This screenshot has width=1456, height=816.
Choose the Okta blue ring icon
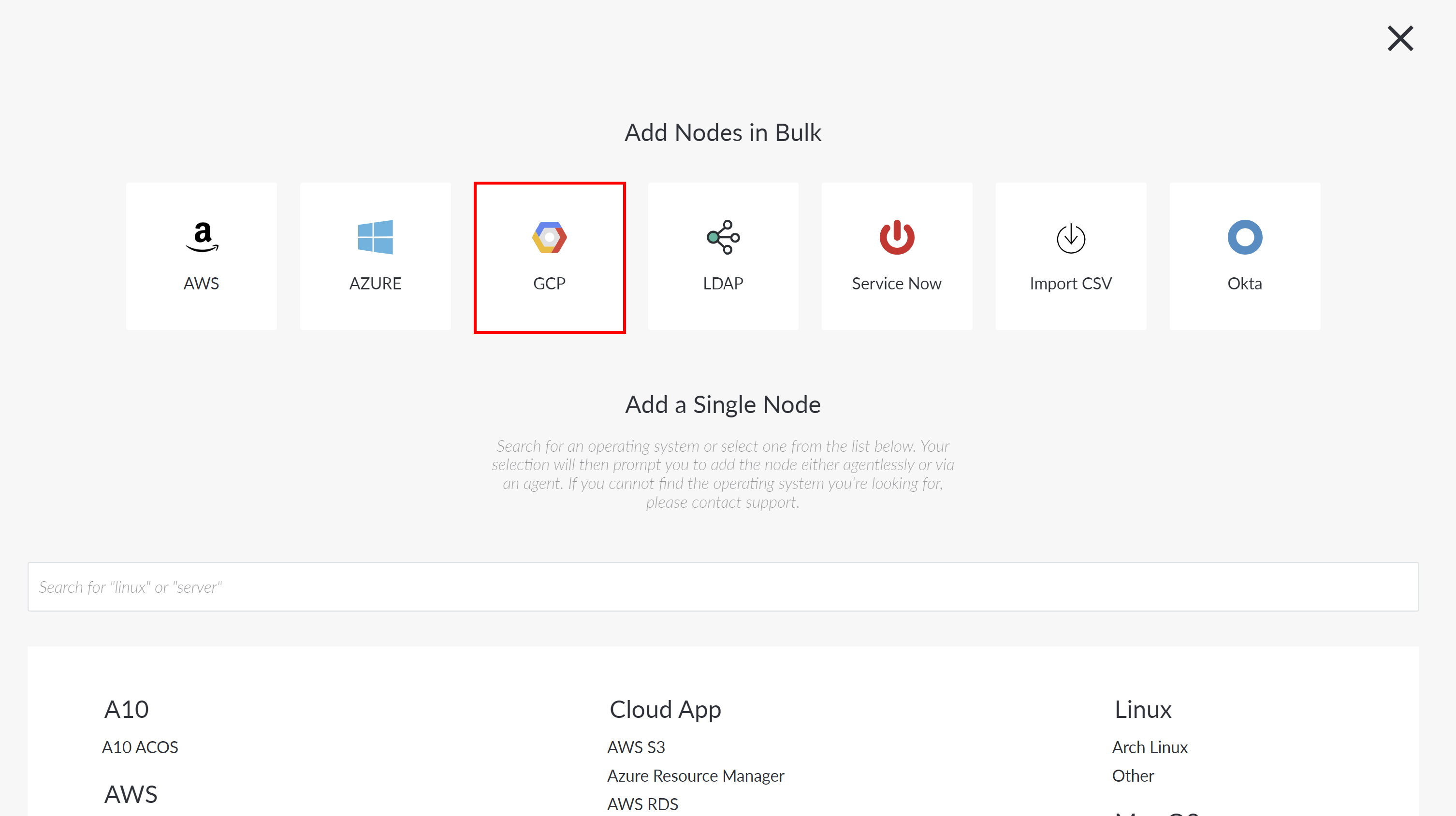tap(1245, 237)
